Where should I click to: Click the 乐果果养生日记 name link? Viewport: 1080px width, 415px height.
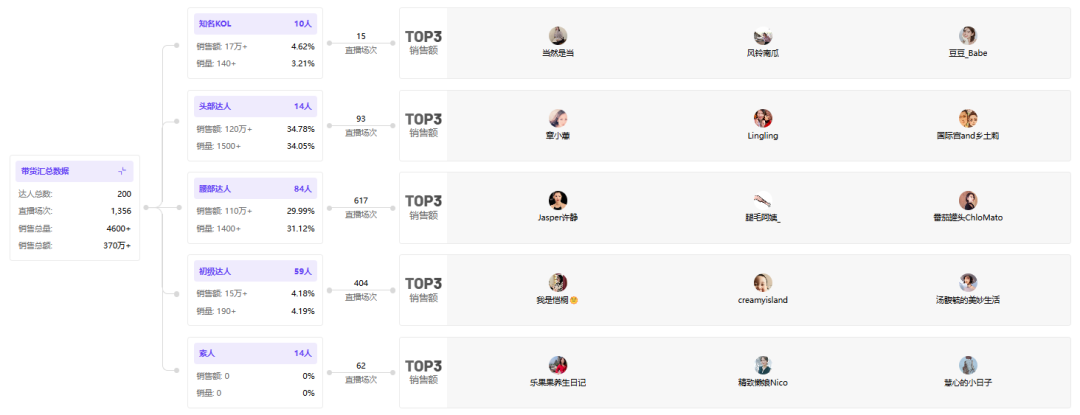click(x=558, y=383)
